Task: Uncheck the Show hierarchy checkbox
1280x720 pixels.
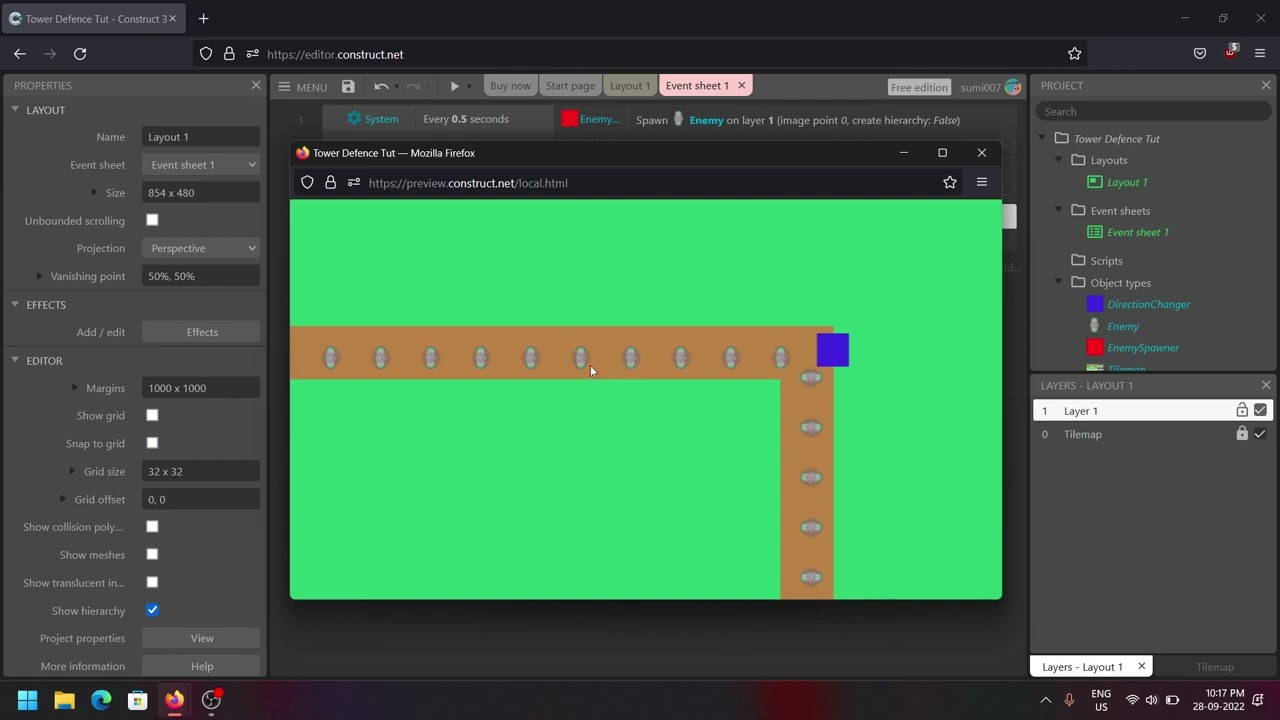Action: click(152, 610)
